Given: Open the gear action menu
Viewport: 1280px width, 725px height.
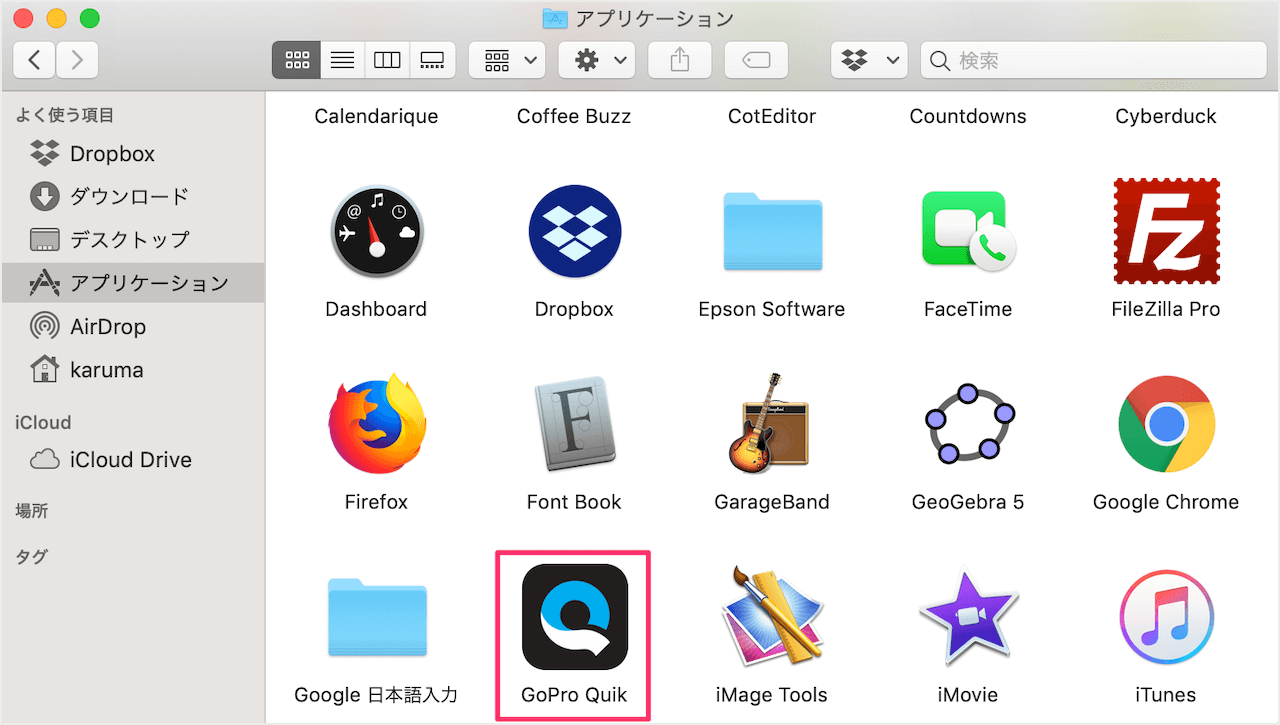Looking at the screenshot, I should click(597, 60).
